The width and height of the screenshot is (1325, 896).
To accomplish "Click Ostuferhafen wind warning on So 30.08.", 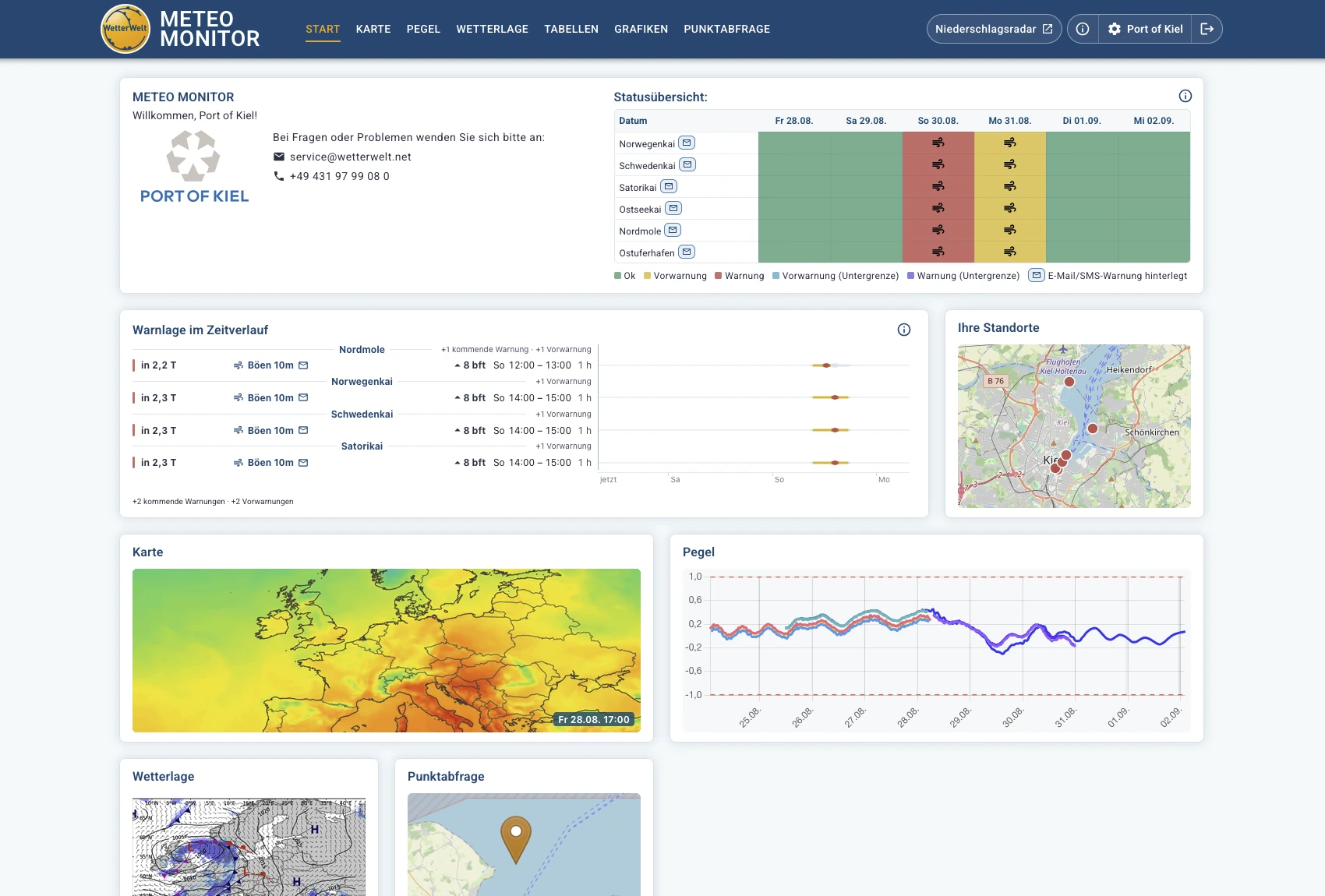I will pyautogui.click(x=938, y=252).
